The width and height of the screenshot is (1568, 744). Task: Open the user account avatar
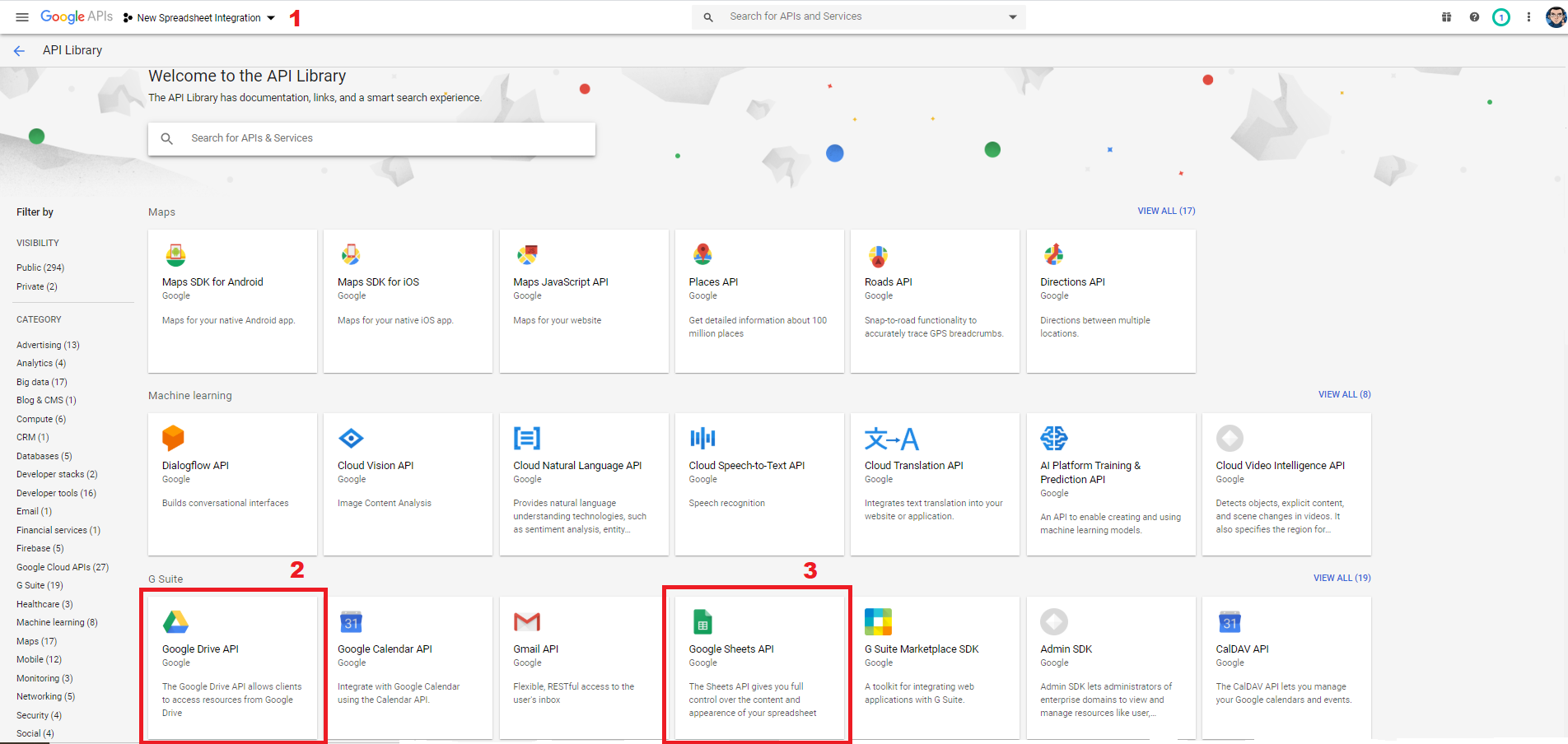(1556, 16)
